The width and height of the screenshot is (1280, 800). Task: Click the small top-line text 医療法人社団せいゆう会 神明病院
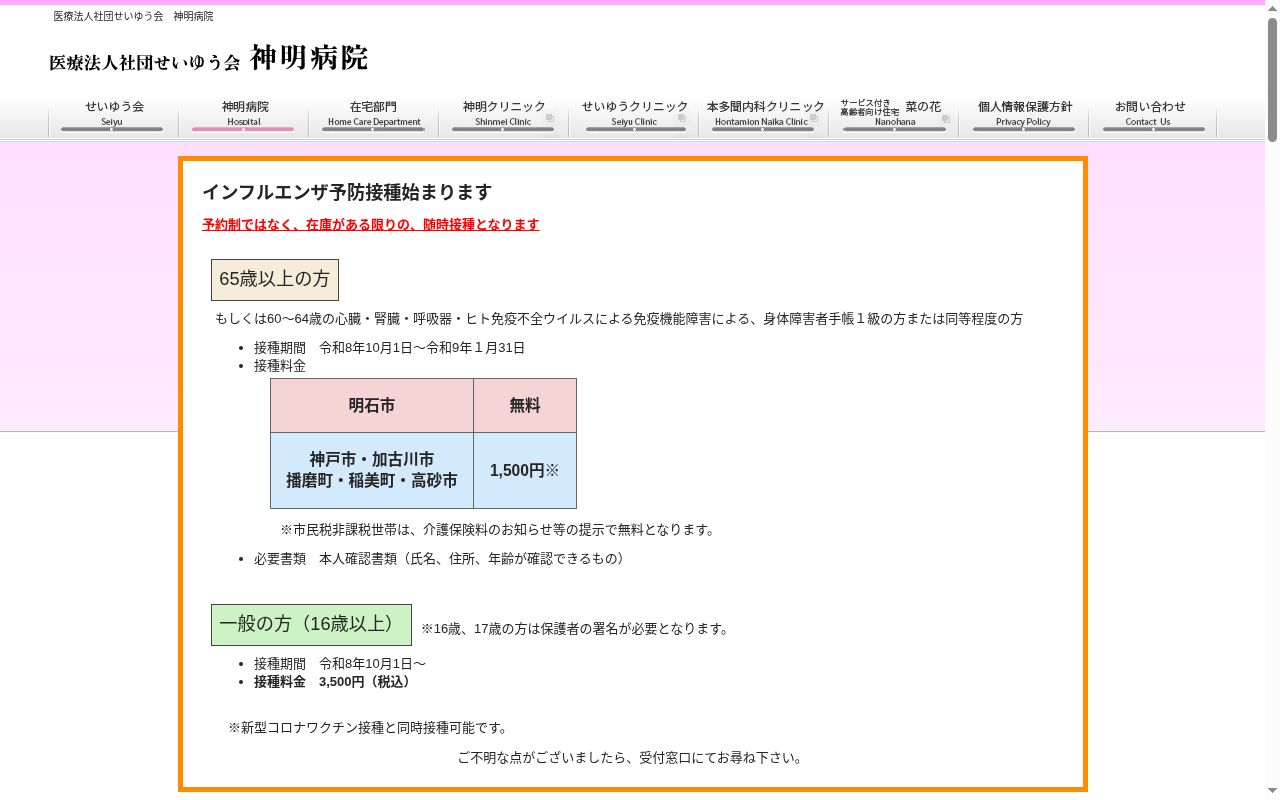pos(133,16)
